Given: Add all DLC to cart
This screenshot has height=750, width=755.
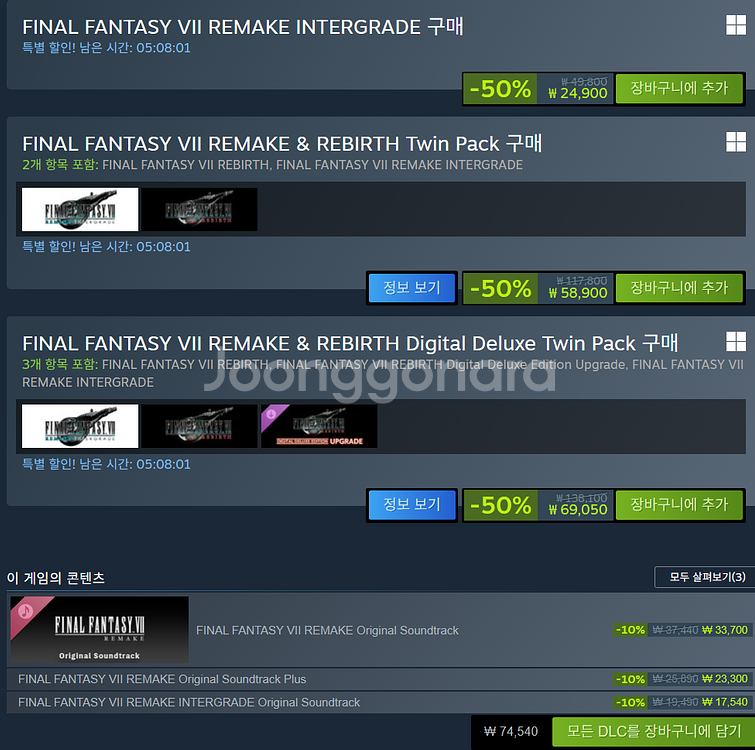Looking at the screenshot, I should pos(653,731).
